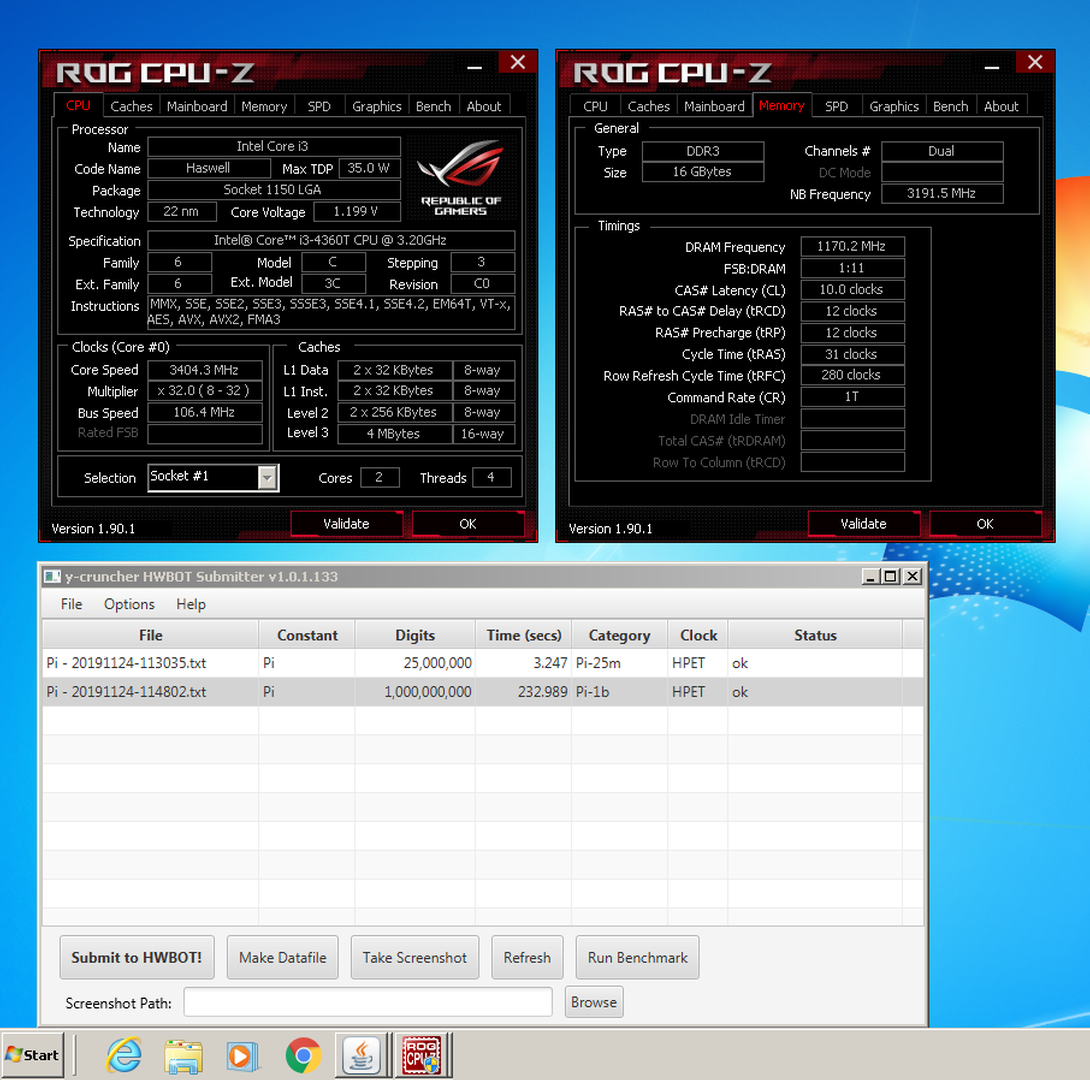
Task: Click Republic of Gamers logo in CPU-Z
Action: point(461,177)
